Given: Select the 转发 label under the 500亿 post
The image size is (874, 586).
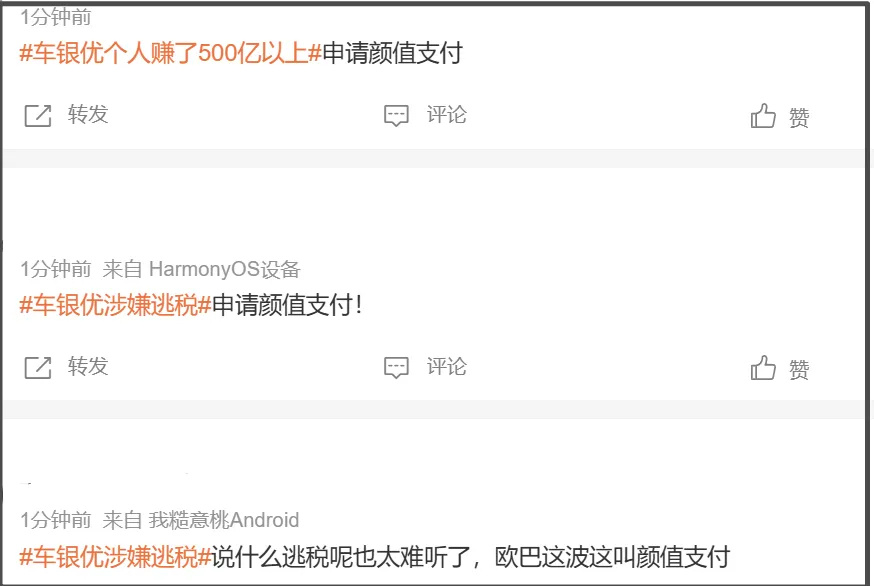Looking at the screenshot, I should click(x=88, y=114).
